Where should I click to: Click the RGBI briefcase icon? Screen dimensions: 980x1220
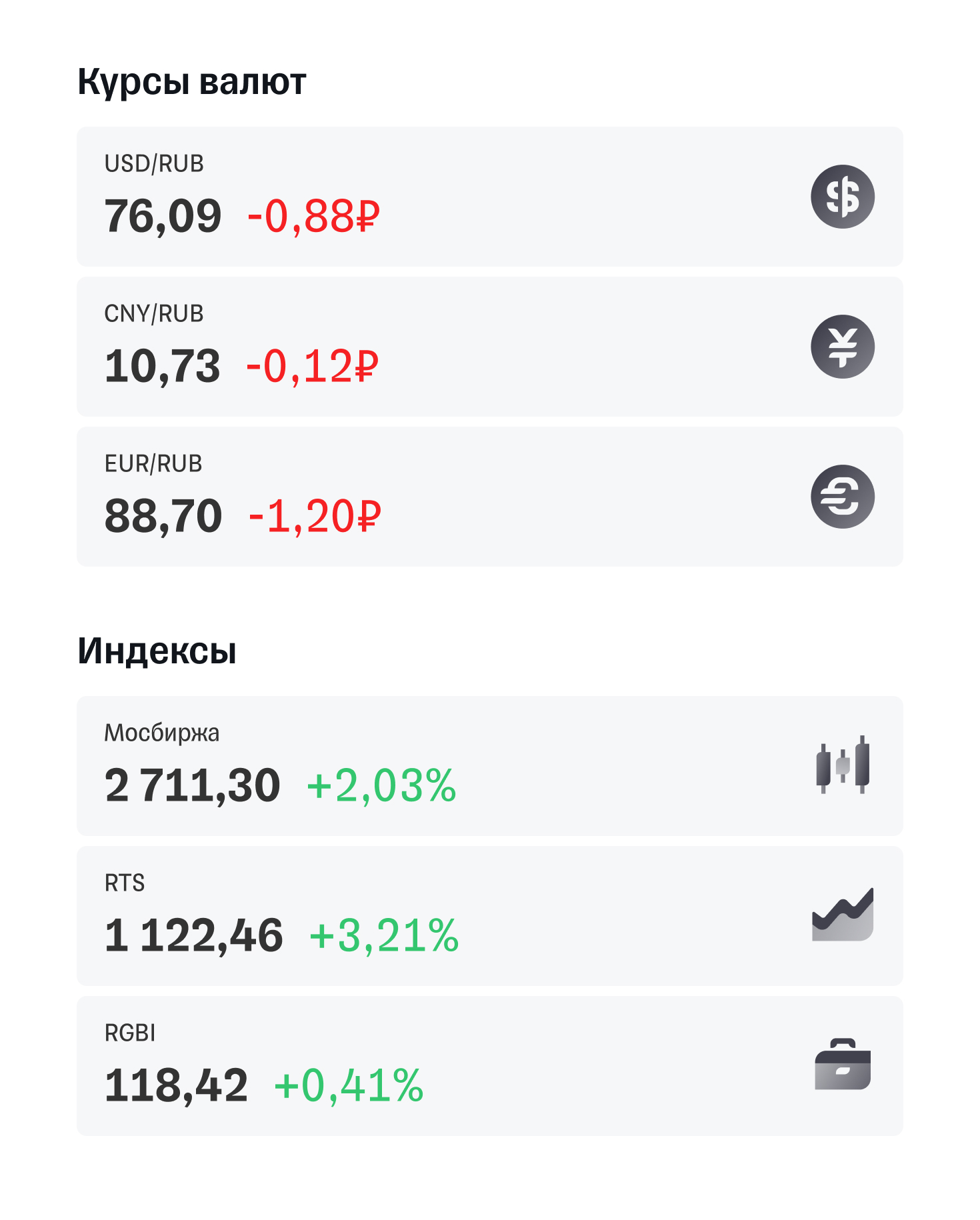(x=842, y=1065)
